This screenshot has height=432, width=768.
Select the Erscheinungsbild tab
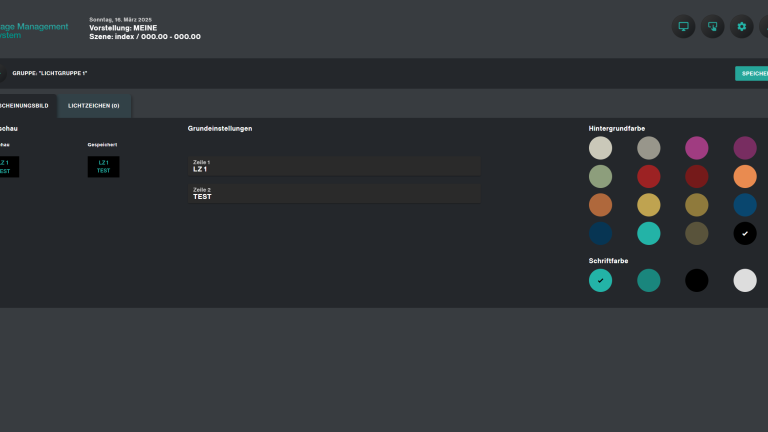26,105
